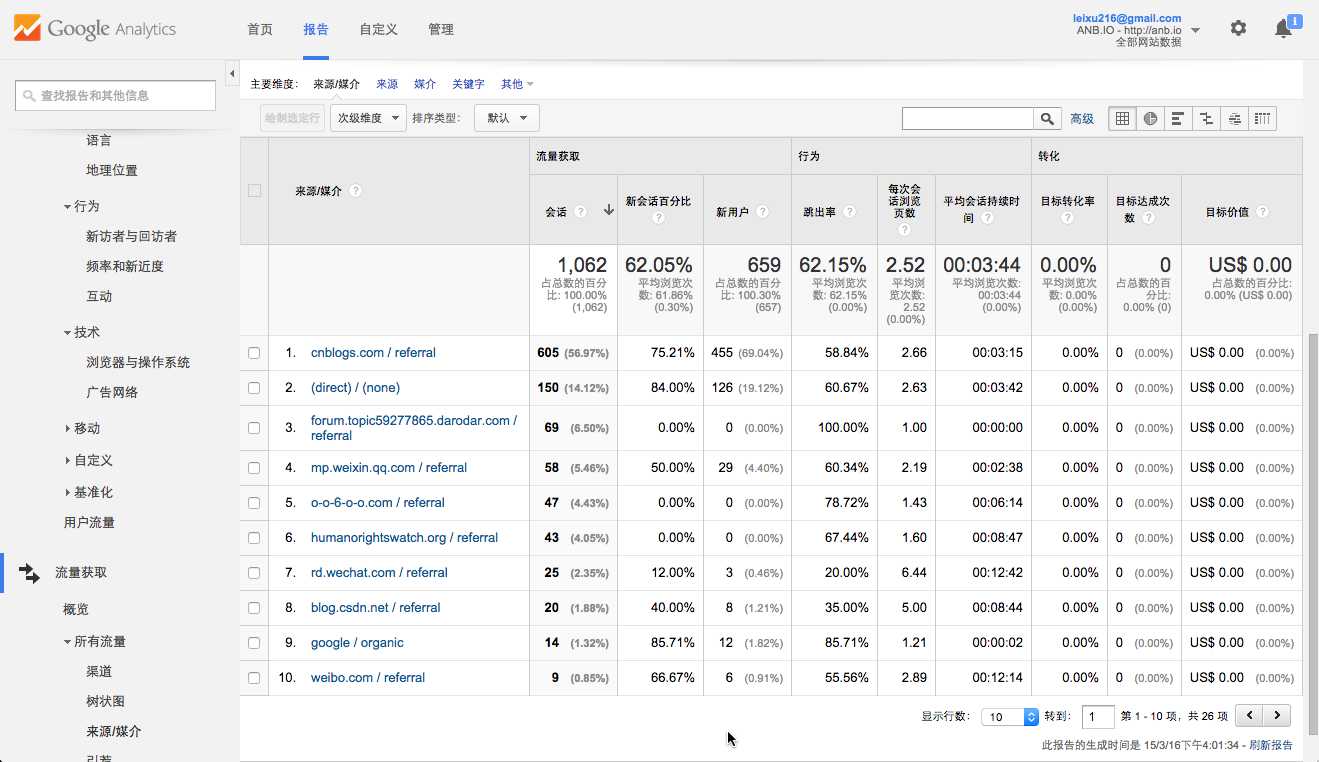
Task: Open the 首页 tab
Action: tap(260, 29)
